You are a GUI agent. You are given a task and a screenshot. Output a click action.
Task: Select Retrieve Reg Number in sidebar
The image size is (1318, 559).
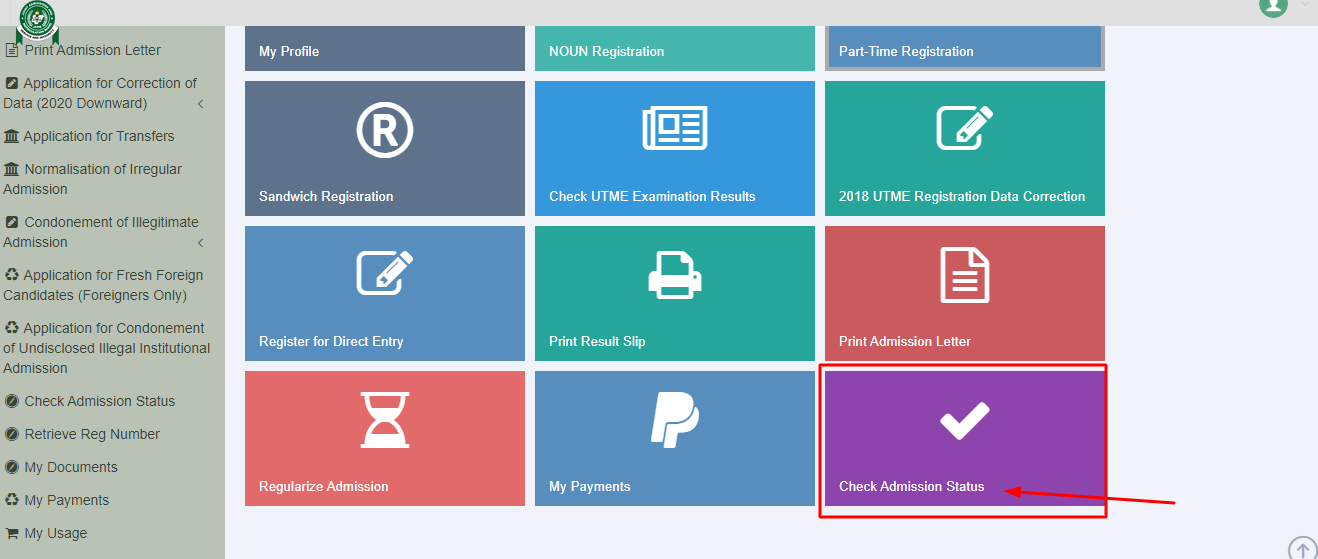coord(92,434)
